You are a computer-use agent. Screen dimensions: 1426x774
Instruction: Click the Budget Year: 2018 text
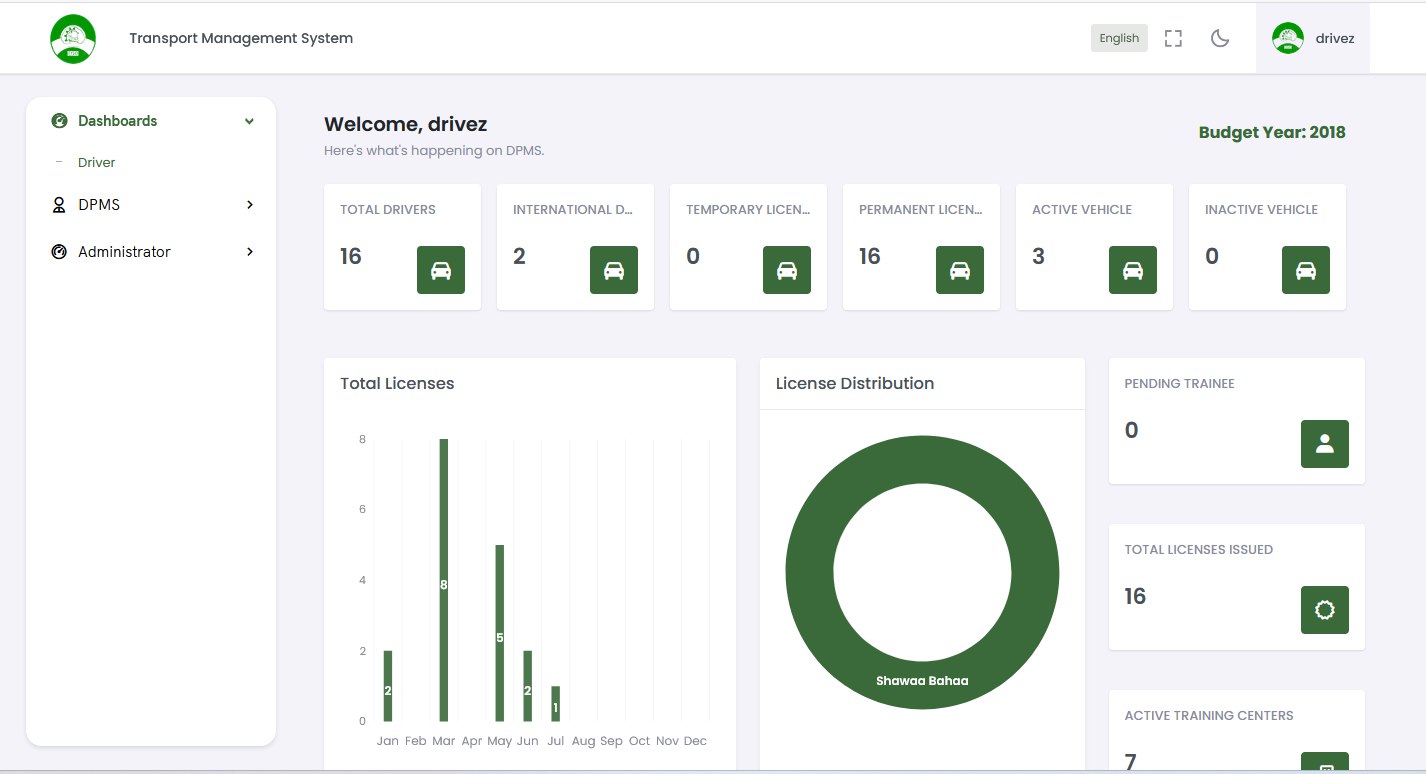point(1272,132)
